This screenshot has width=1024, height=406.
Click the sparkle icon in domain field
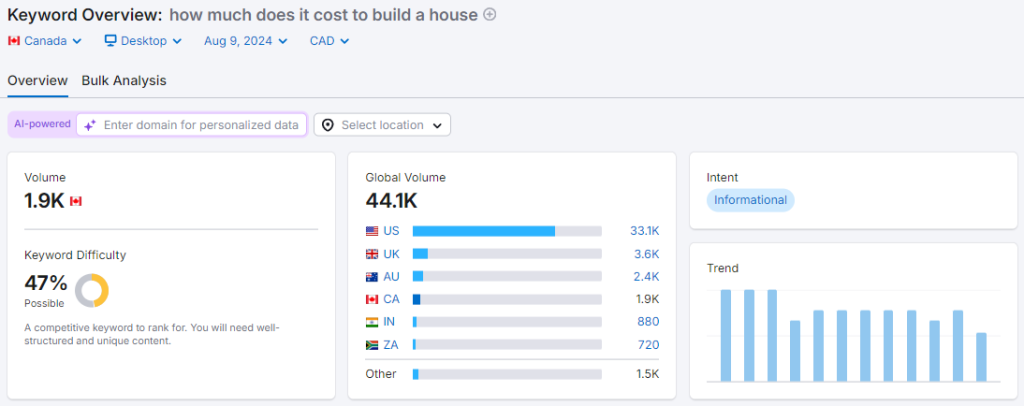tap(90, 125)
